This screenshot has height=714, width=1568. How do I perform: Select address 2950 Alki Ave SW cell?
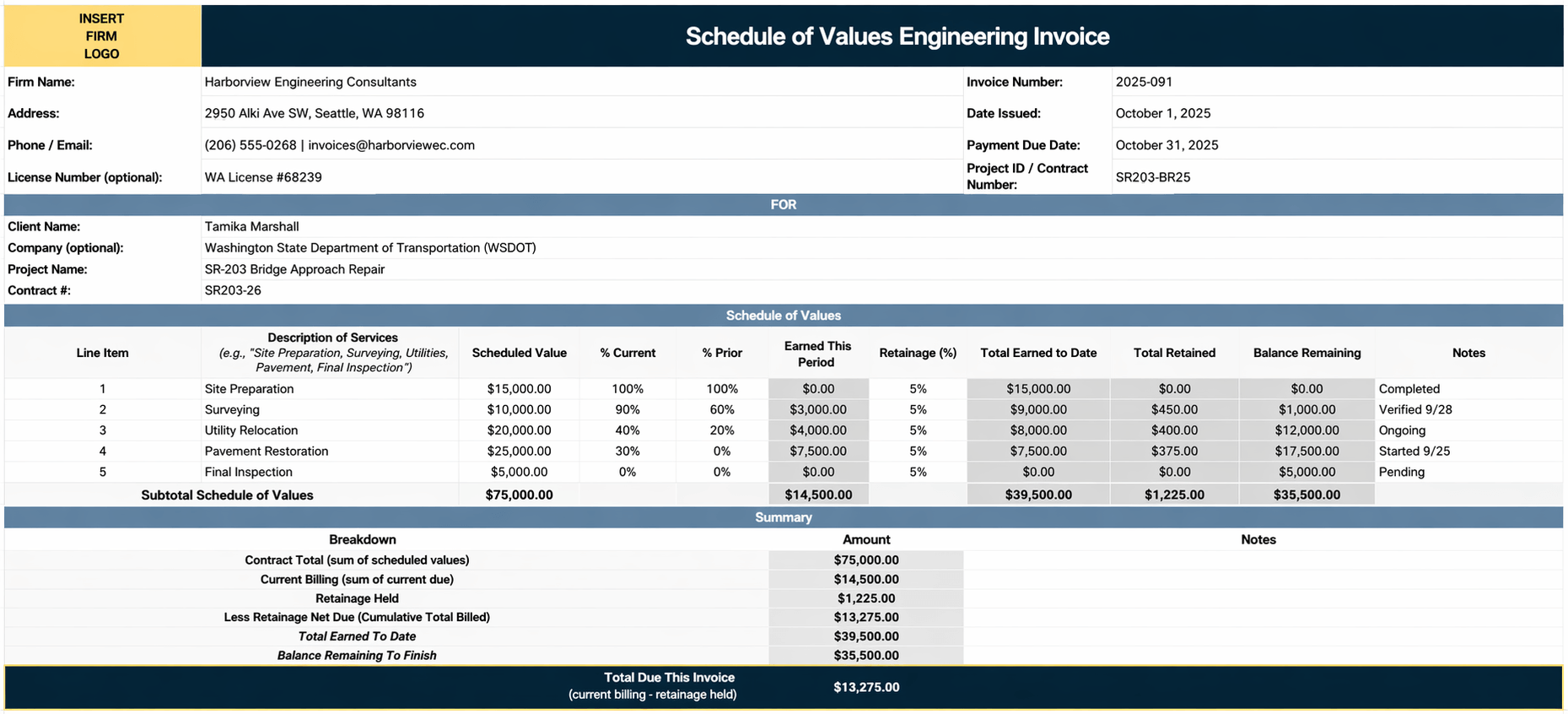[x=582, y=113]
